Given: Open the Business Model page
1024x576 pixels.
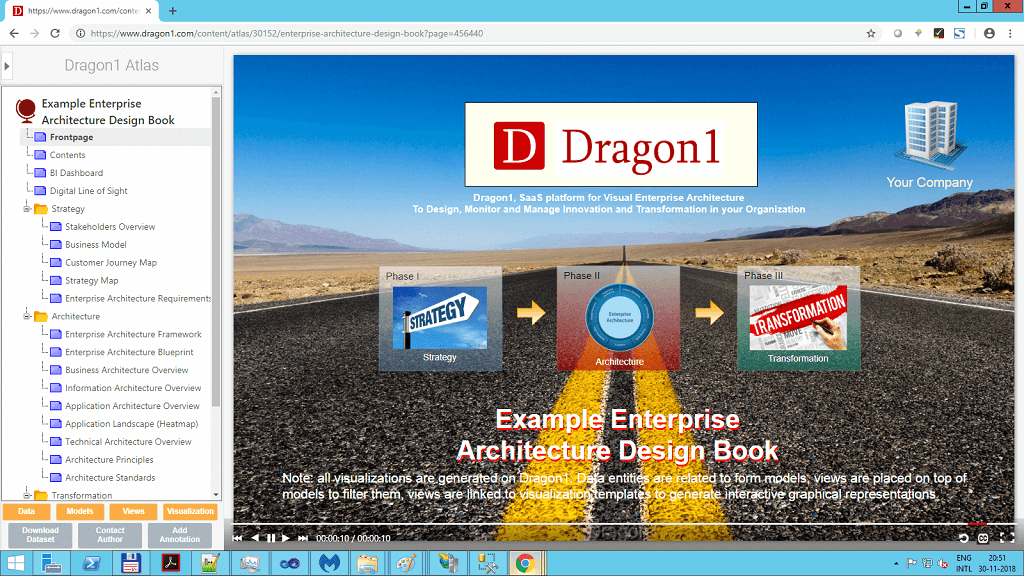Looking at the screenshot, I should (95, 245).
